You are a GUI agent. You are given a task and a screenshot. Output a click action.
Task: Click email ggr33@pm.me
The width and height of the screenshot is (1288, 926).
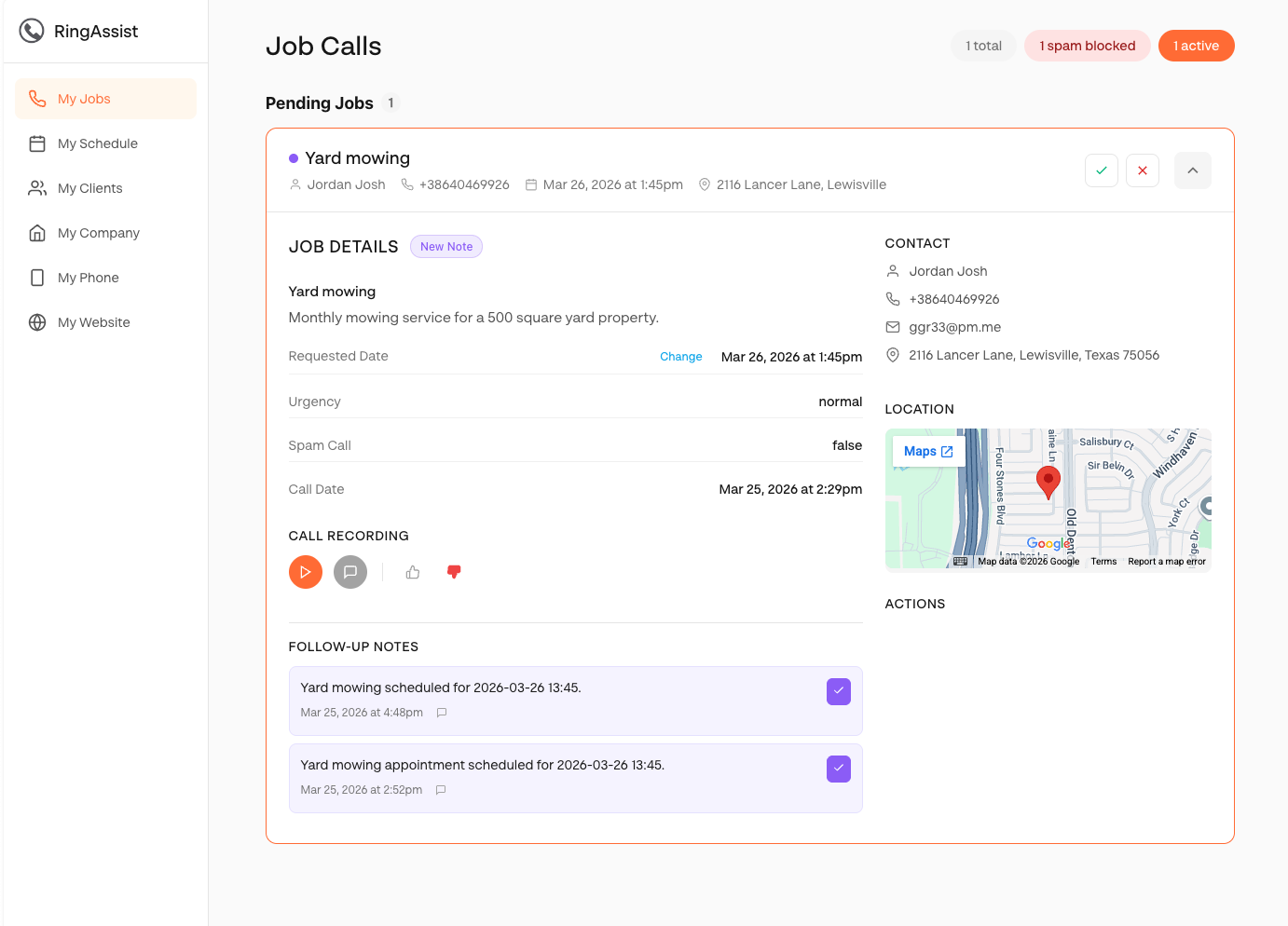tap(955, 327)
